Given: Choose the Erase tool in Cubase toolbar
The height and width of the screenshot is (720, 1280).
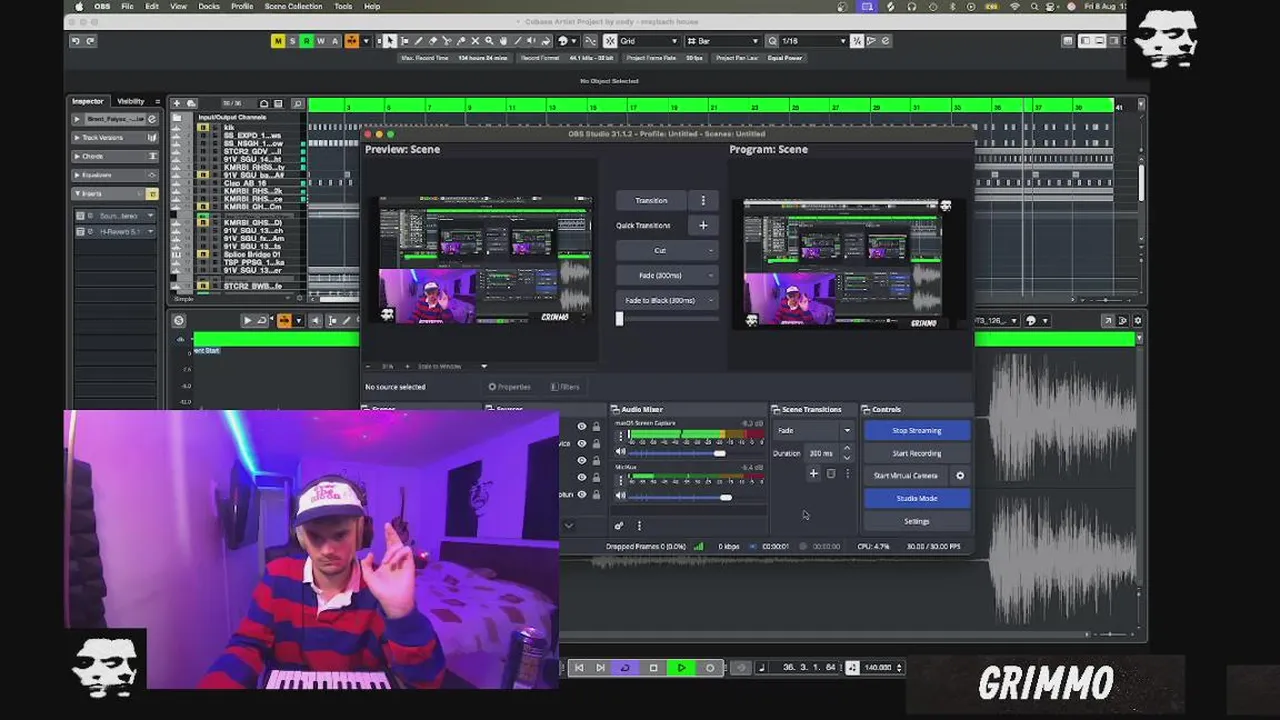Looking at the screenshot, I should click(x=433, y=41).
